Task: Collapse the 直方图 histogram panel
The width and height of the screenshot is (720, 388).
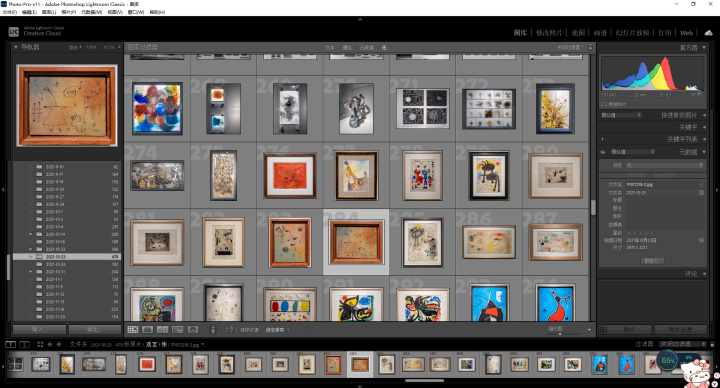Action: [x=704, y=47]
